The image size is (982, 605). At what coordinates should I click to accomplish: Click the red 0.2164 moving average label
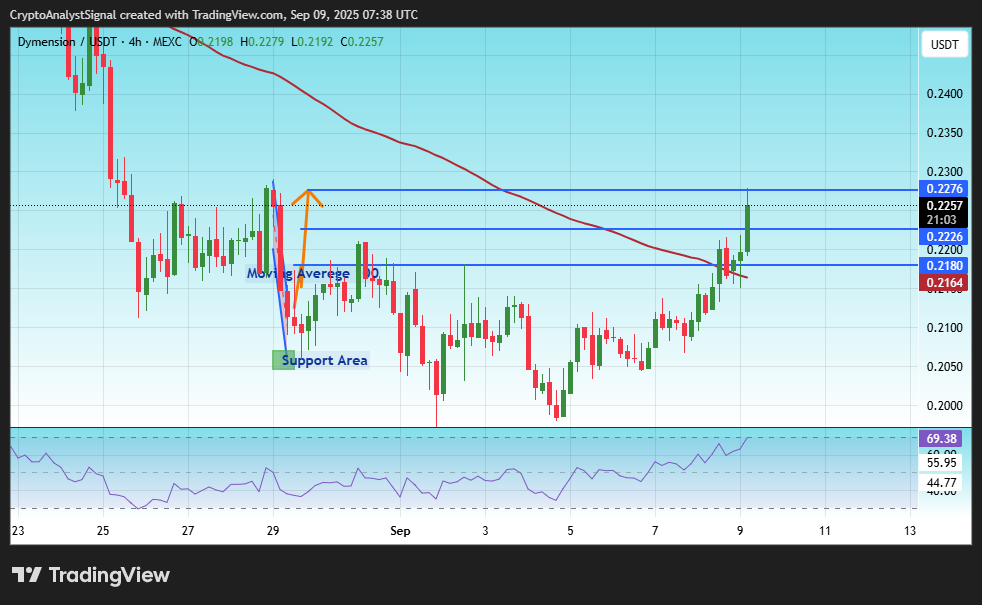click(x=943, y=282)
